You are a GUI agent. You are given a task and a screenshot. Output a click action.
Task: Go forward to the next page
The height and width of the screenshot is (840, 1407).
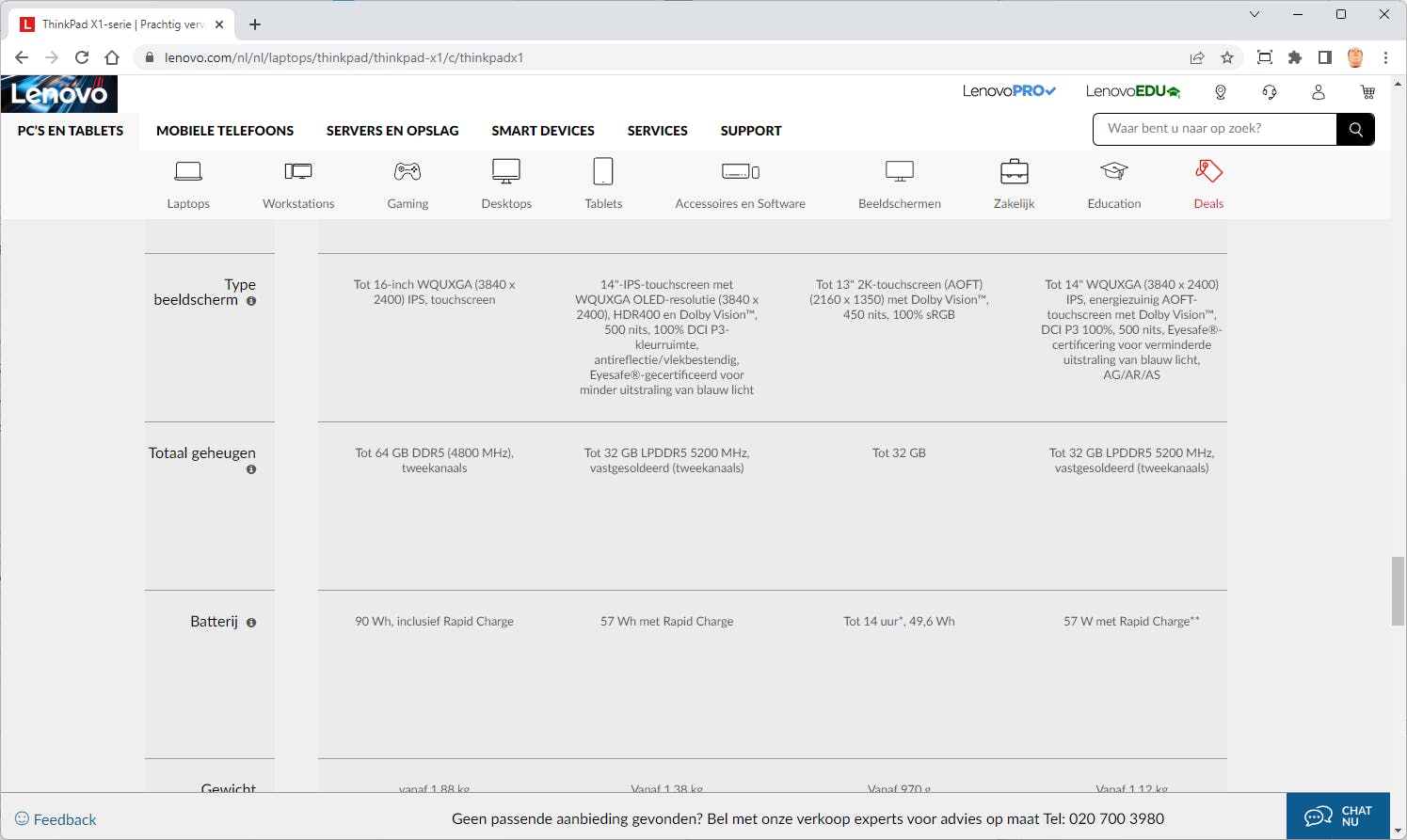pos(52,57)
